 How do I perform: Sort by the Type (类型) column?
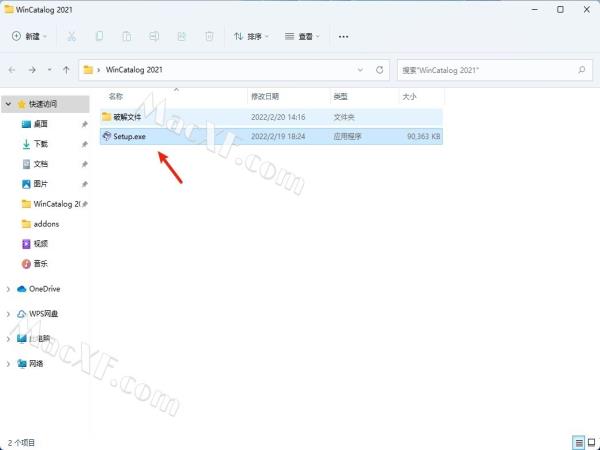[340, 96]
